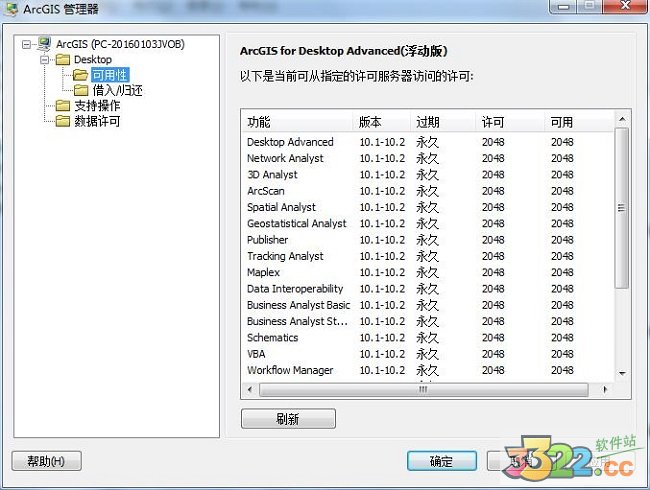Viewport: 650px width, 490px height.
Task: Click the ArcGIS computer icon in tree
Action: 44,44
